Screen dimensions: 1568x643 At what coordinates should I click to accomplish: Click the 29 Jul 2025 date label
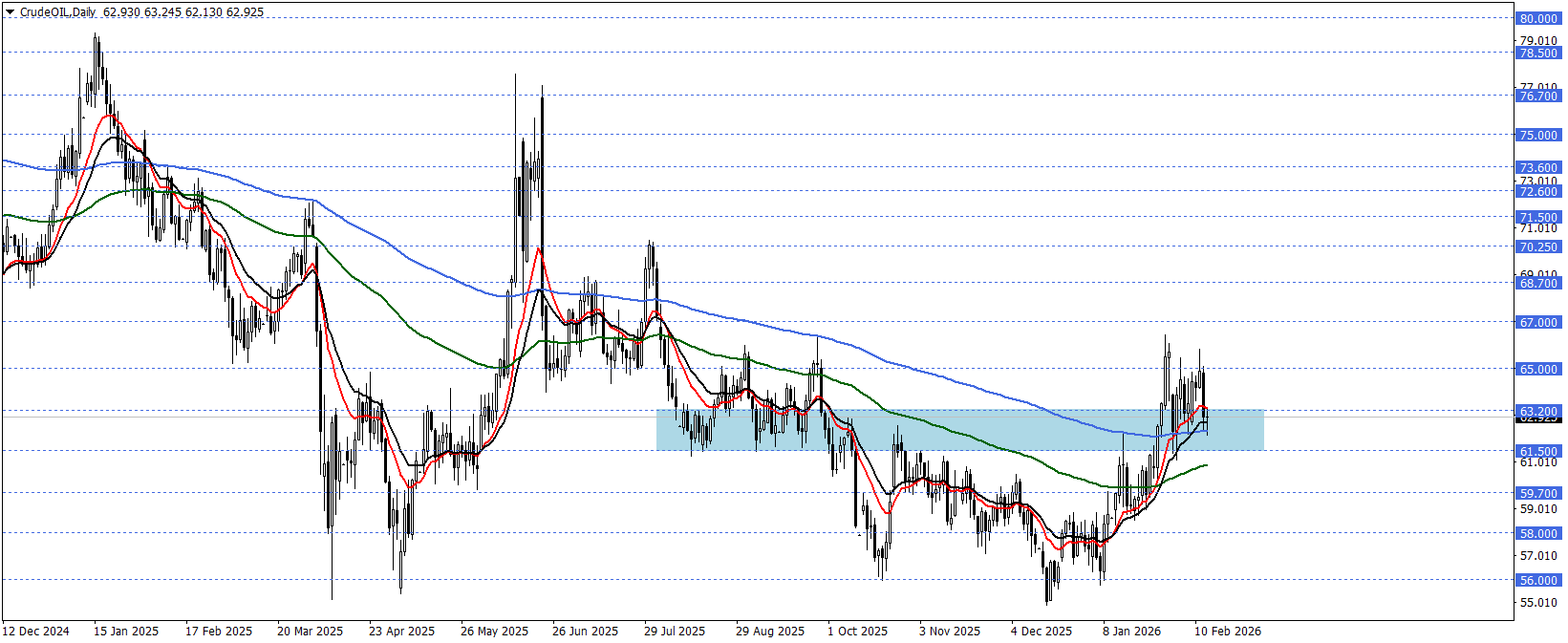click(x=675, y=632)
